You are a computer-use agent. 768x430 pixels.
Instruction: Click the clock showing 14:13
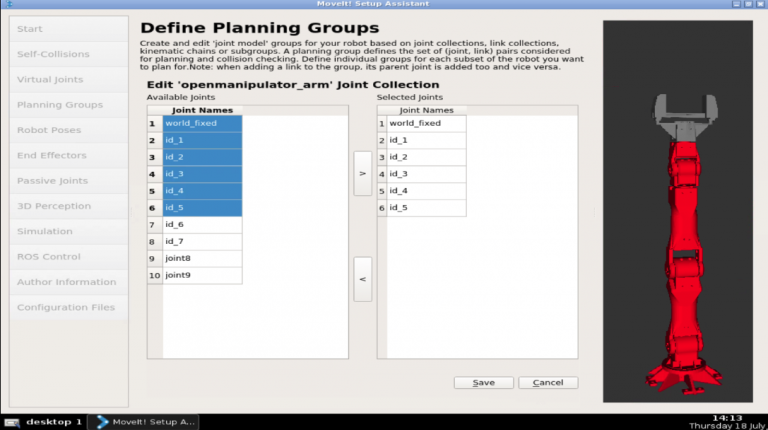click(x=727, y=418)
